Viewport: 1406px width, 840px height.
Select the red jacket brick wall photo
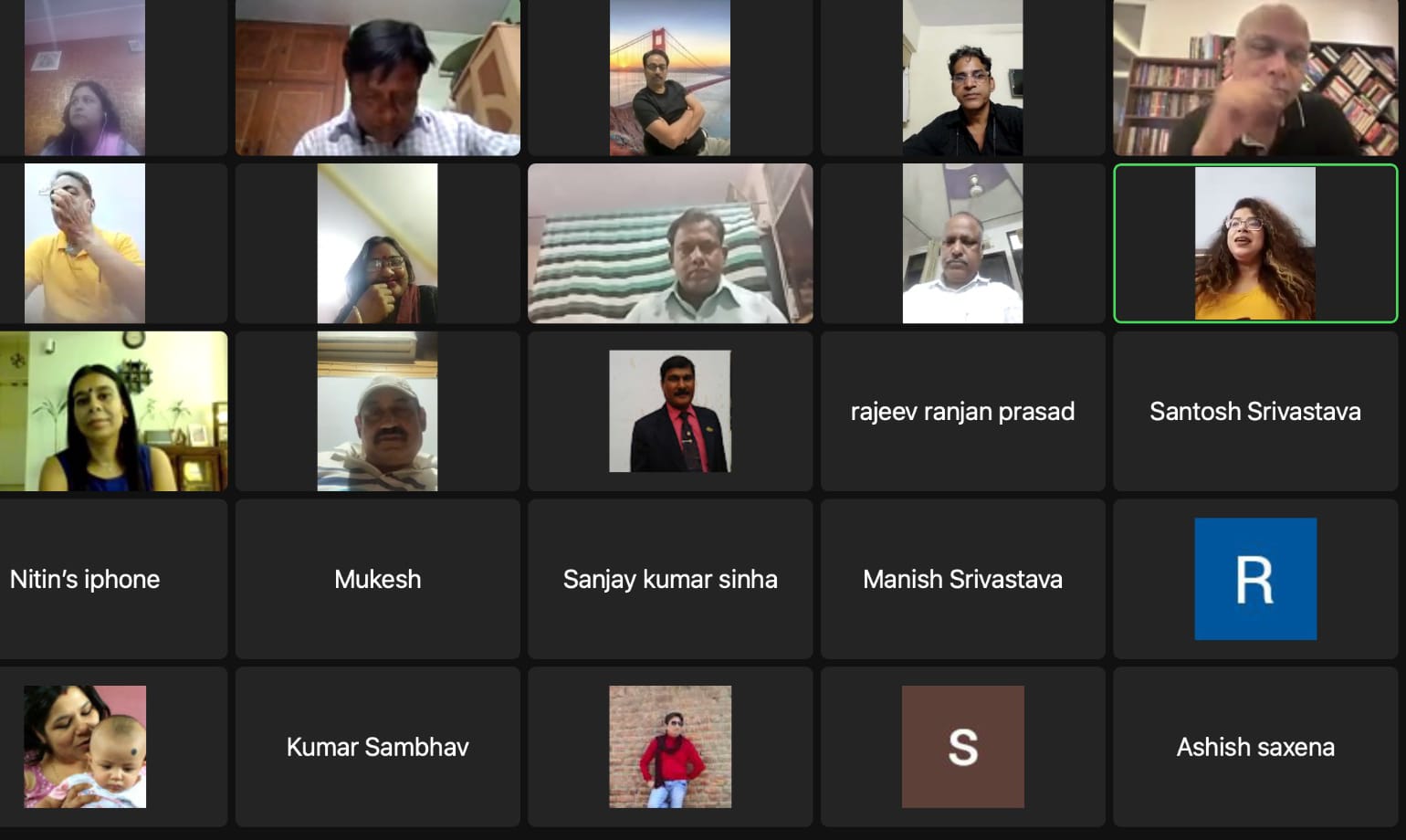point(670,747)
